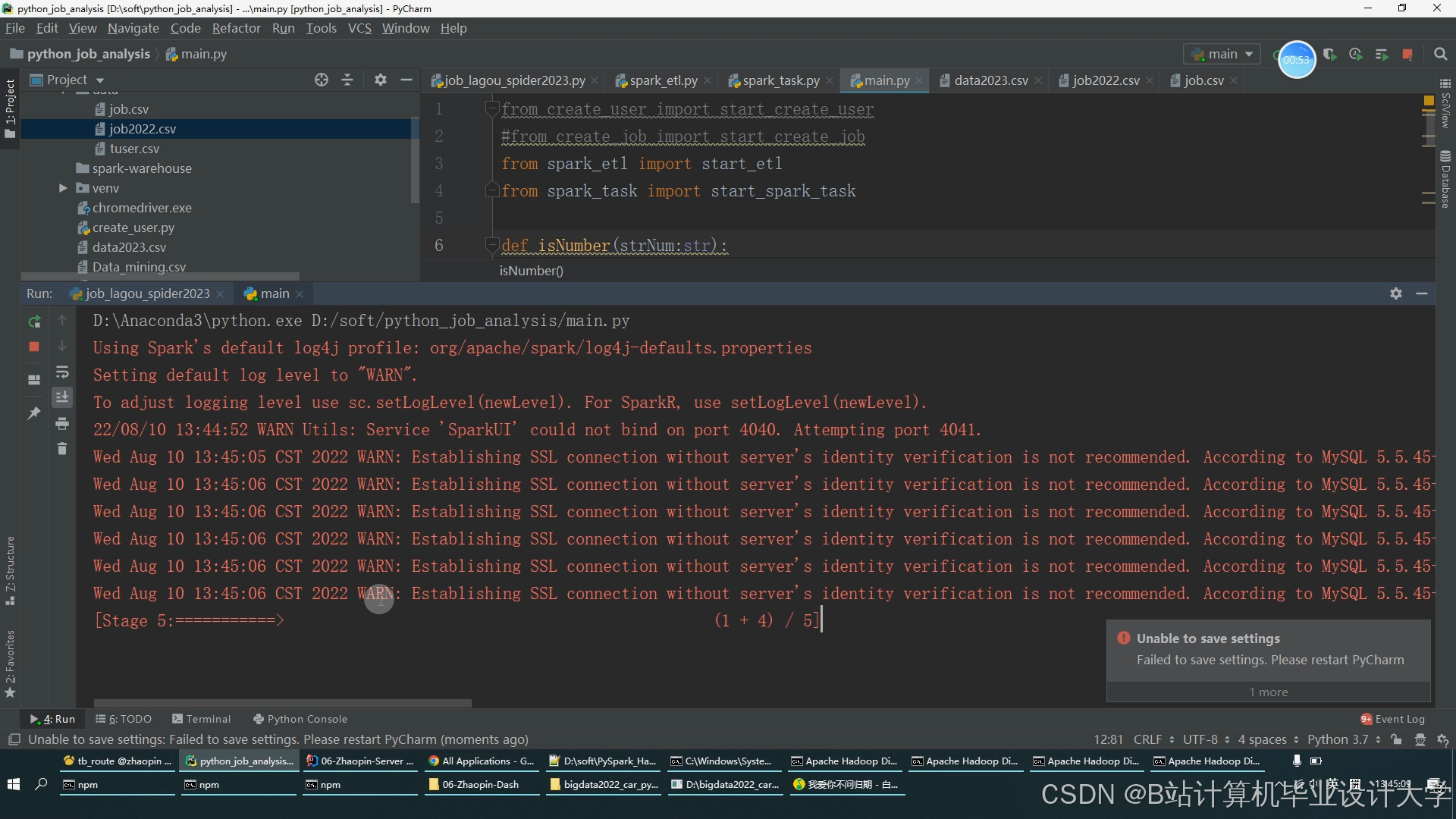This screenshot has height=819, width=1456.
Task: Click the print console output icon
Action: point(62,423)
